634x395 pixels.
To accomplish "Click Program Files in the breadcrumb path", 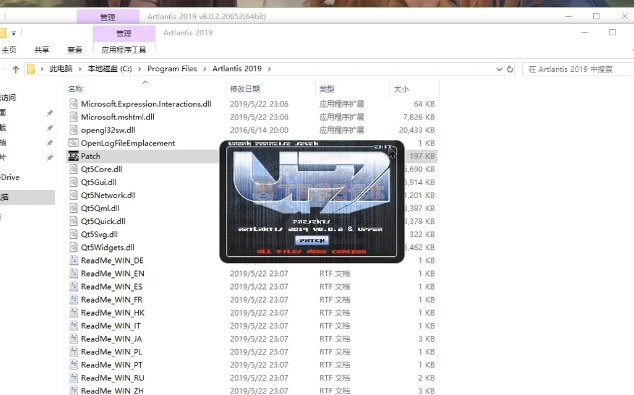I will click(172, 69).
